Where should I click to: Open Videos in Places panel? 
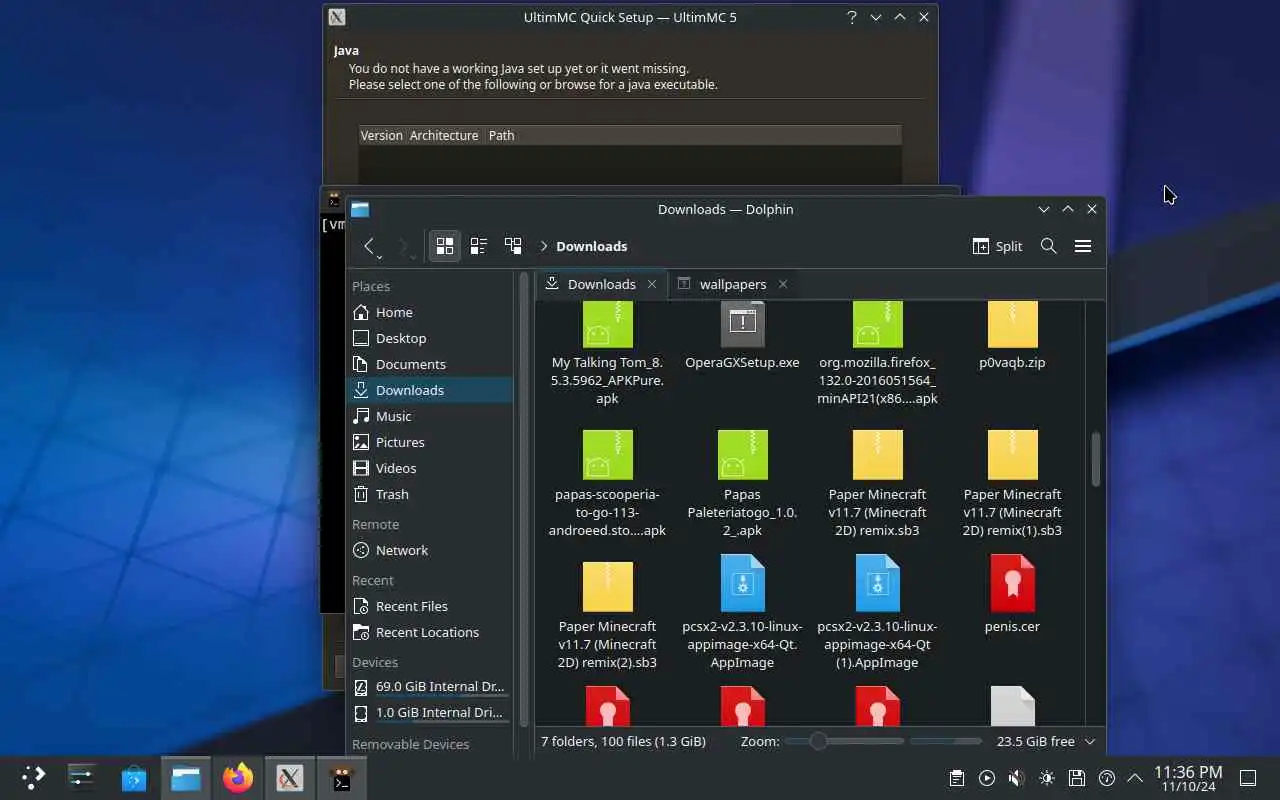pyautogui.click(x=430, y=468)
